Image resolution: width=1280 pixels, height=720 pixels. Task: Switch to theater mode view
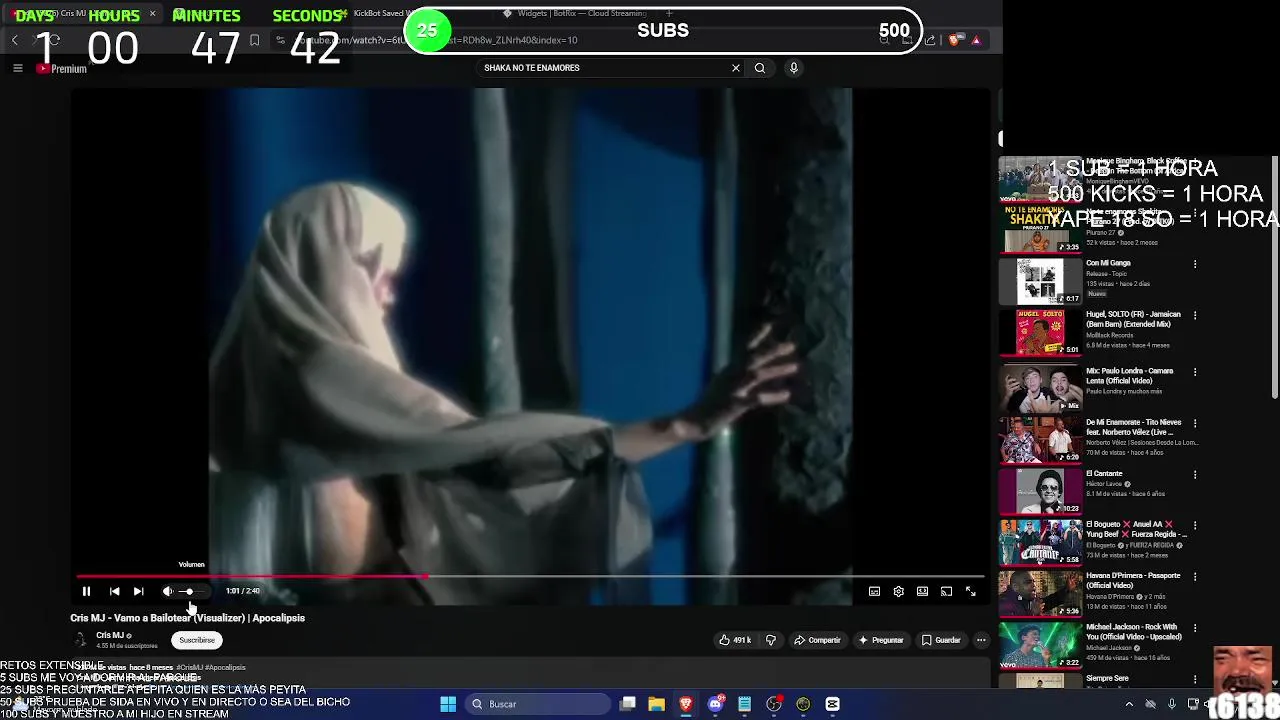(x=922, y=591)
